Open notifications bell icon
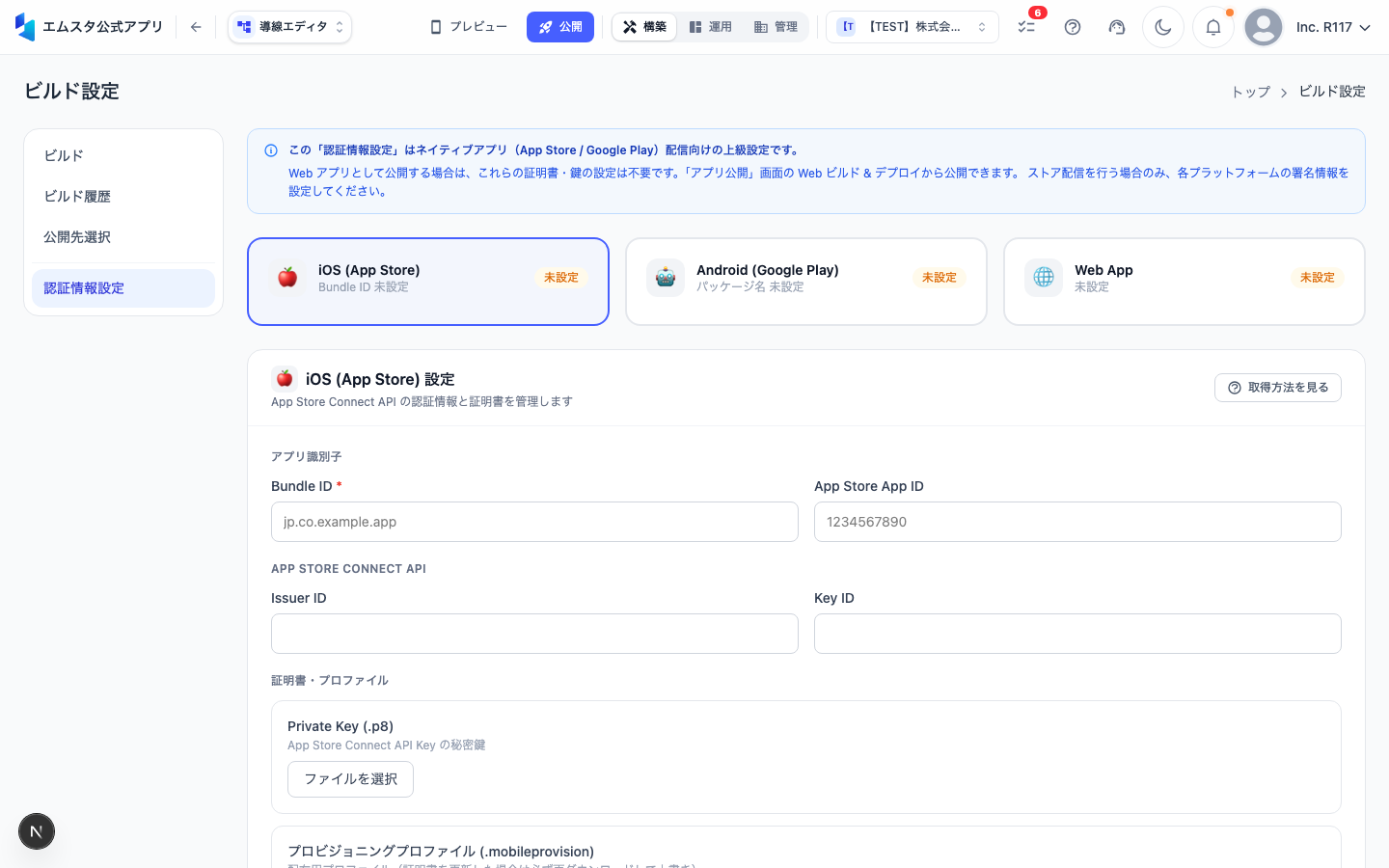 1213,27
